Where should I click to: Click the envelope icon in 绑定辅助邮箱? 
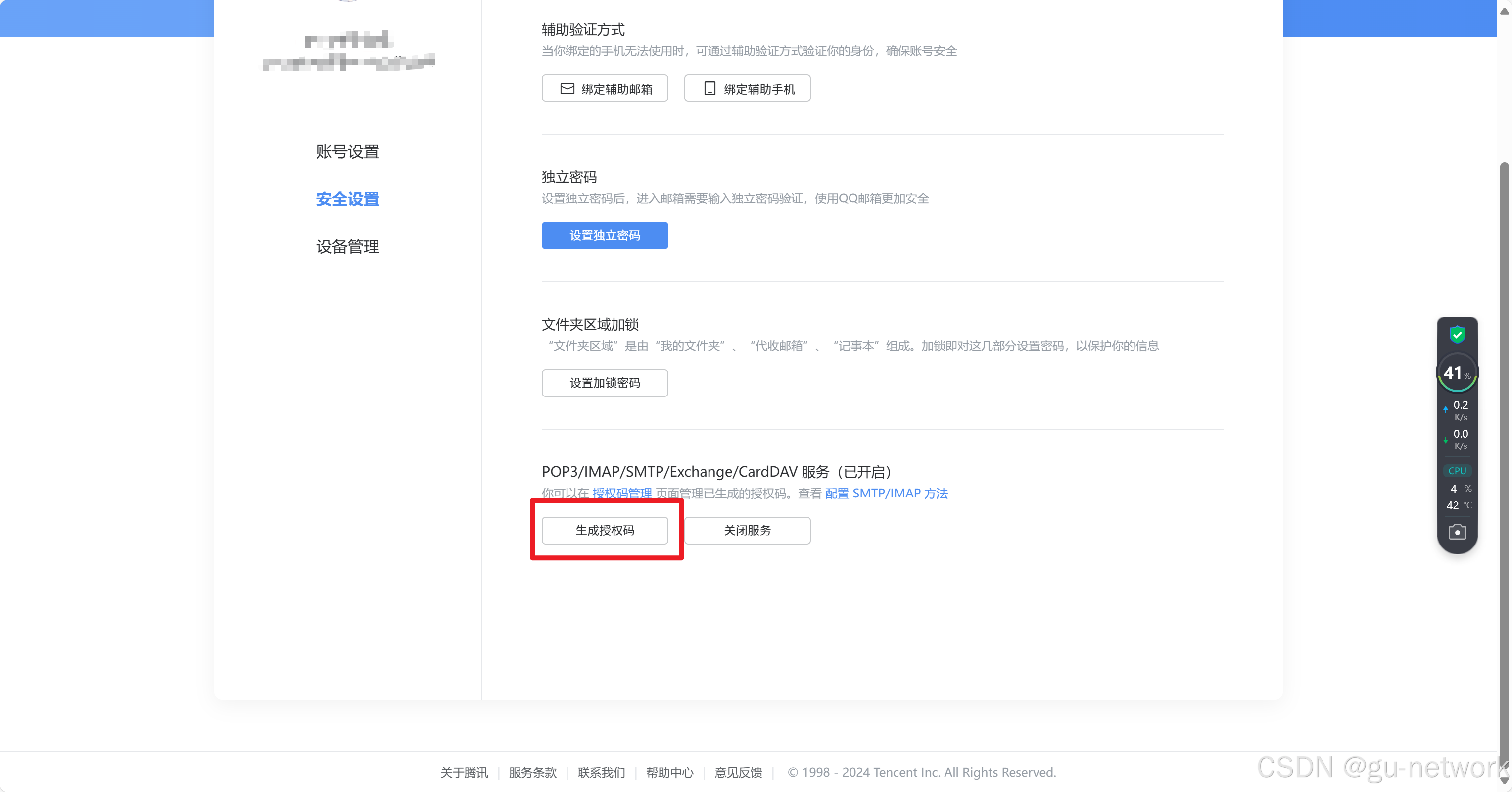[x=567, y=89]
